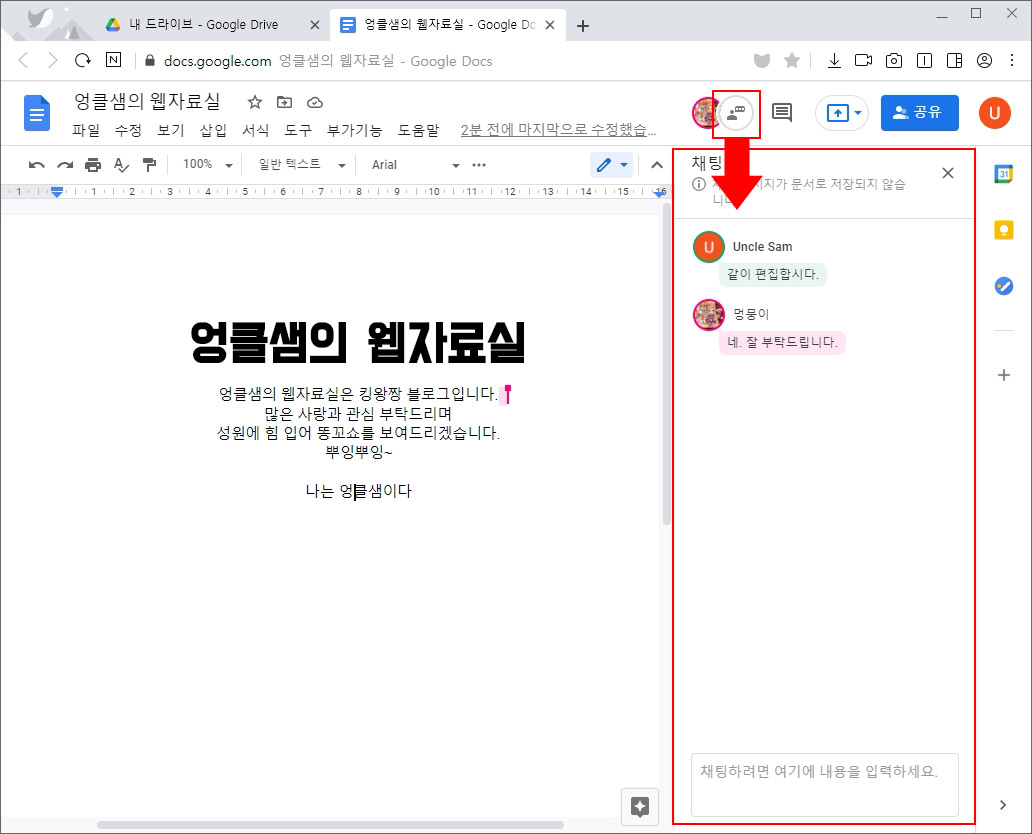
Task: Open the 100% zoom dropdown
Action: 207,165
